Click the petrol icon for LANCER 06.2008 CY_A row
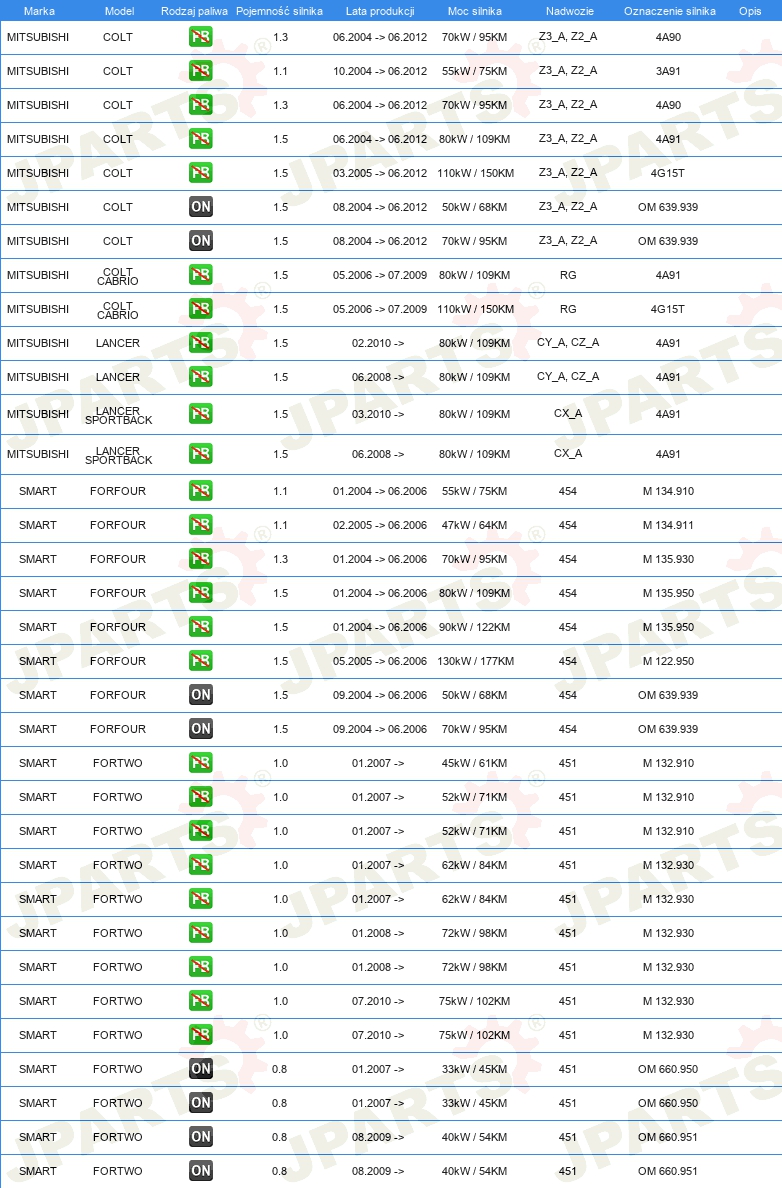 201,377
